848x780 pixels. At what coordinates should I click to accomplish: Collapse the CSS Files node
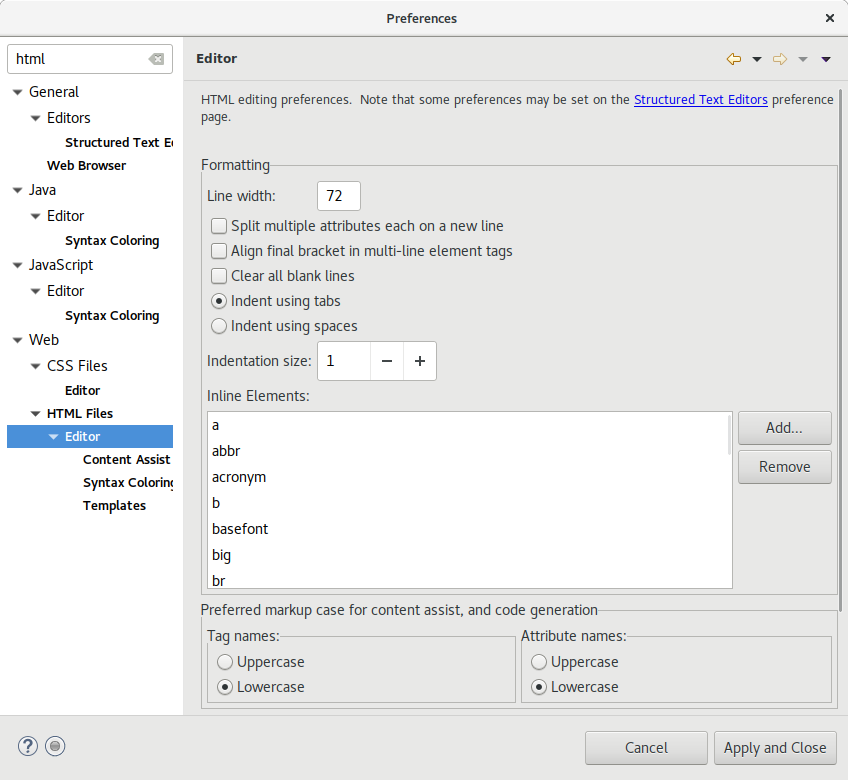36,366
